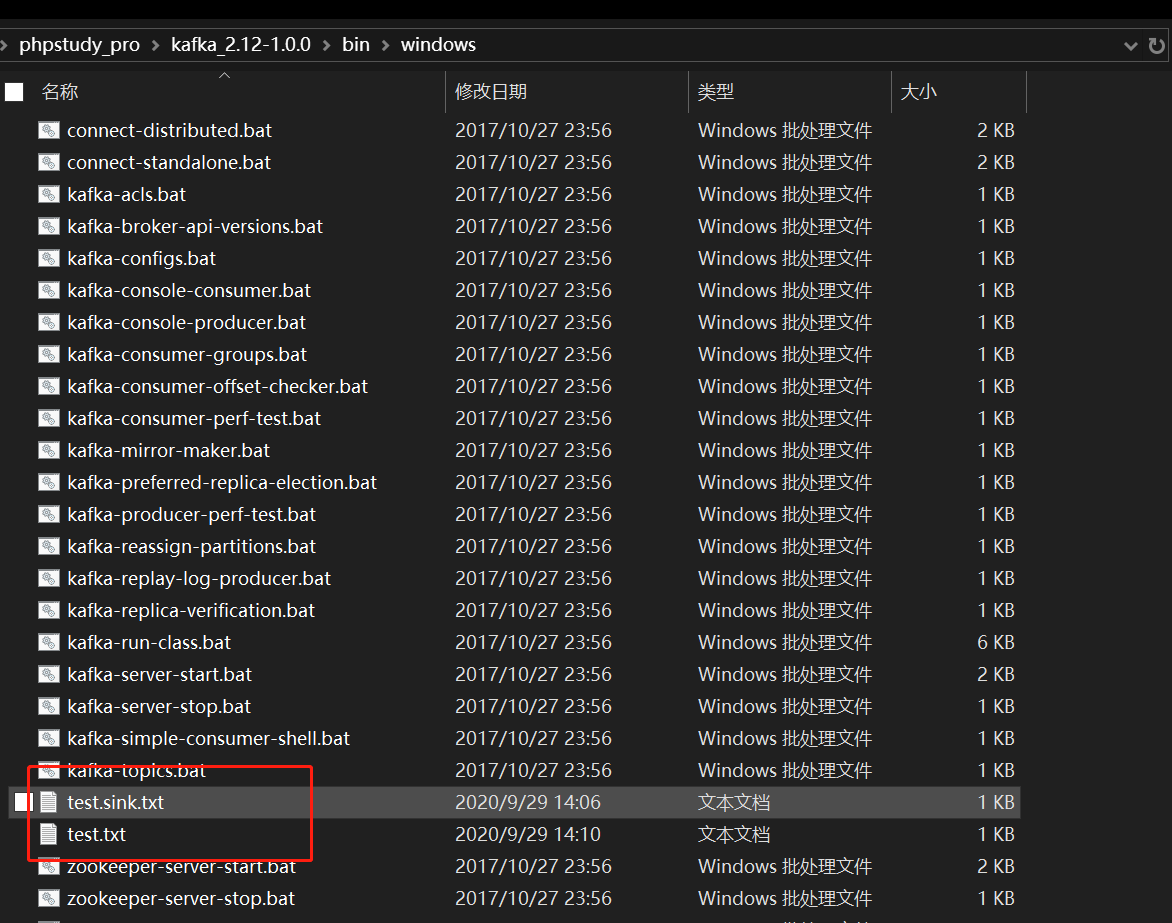Image resolution: width=1172 pixels, height=923 pixels.
Task: Select the test.txt file name
Action: [x=96, y=835]
